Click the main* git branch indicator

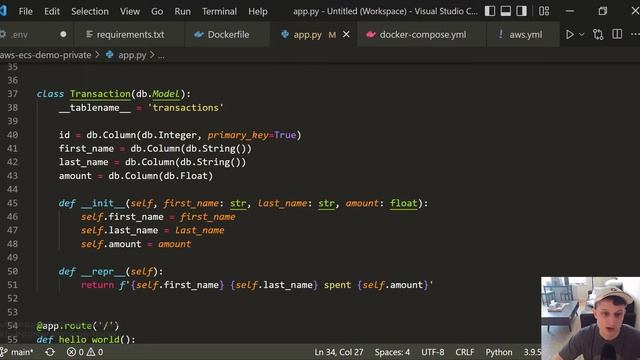[18, 352]
